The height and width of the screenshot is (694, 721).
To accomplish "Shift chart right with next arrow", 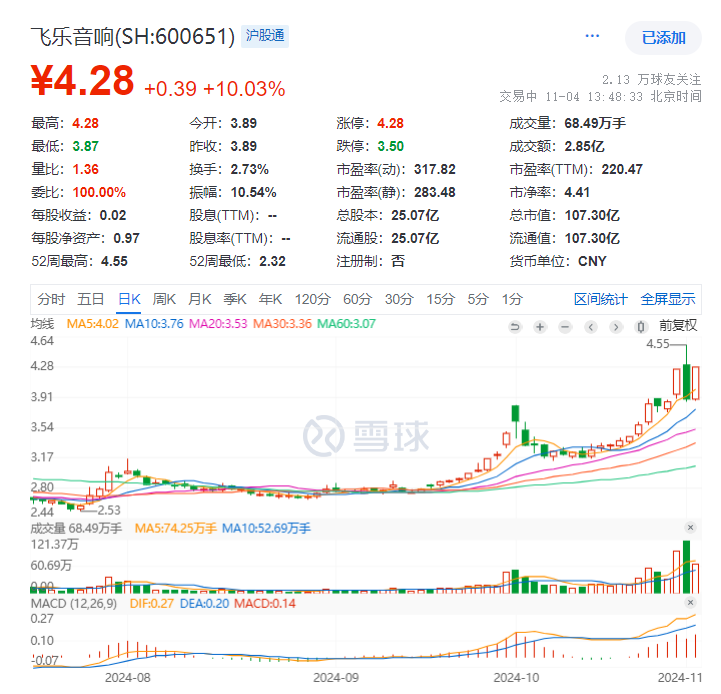I will click(x=616, y=327).
